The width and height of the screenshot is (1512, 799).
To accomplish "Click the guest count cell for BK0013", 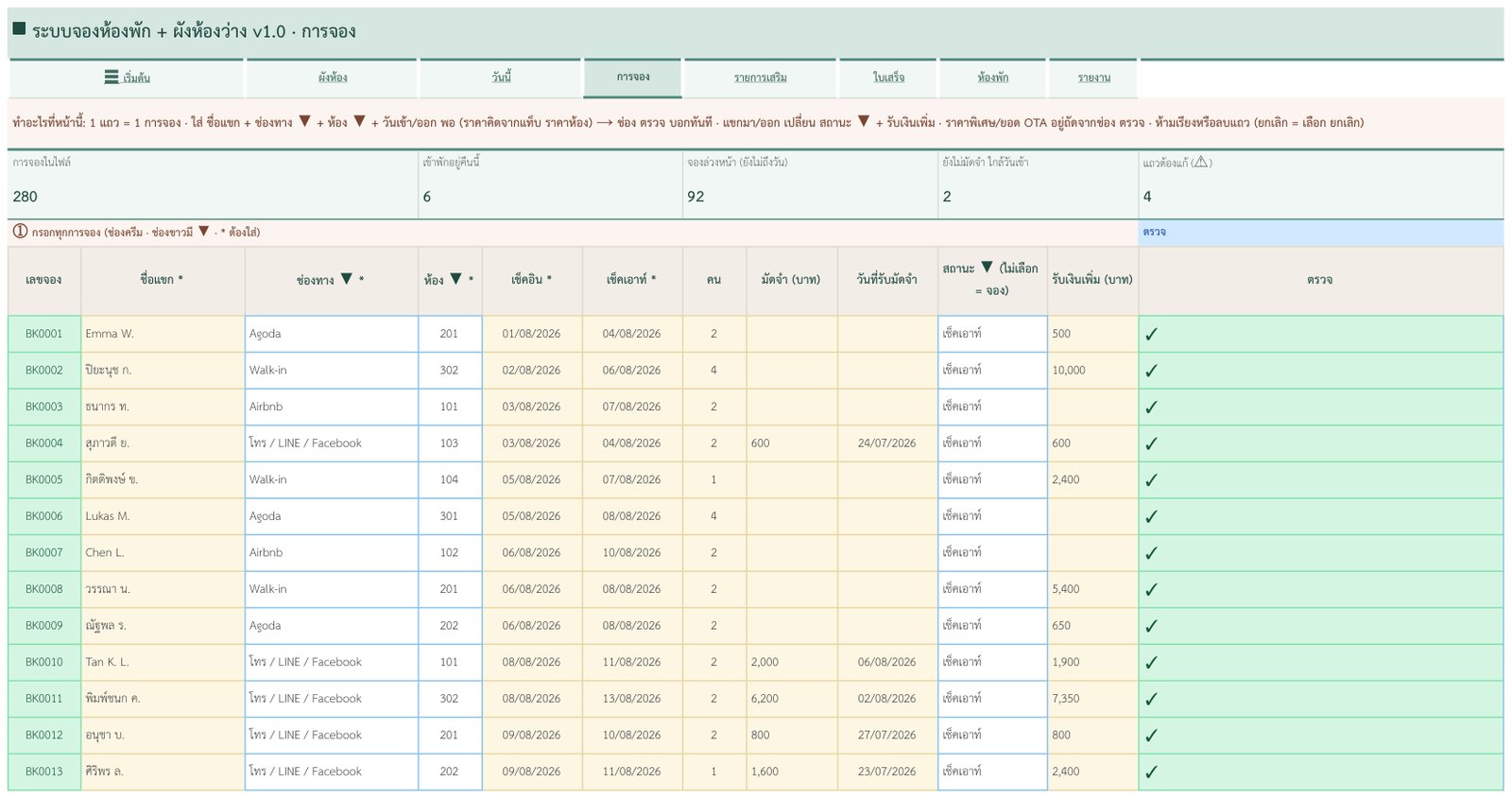I will pos(713,772).
